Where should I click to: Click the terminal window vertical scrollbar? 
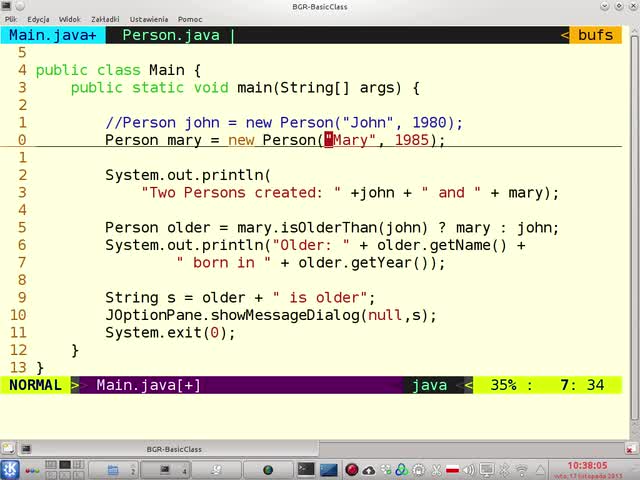[x=634, y=229]
